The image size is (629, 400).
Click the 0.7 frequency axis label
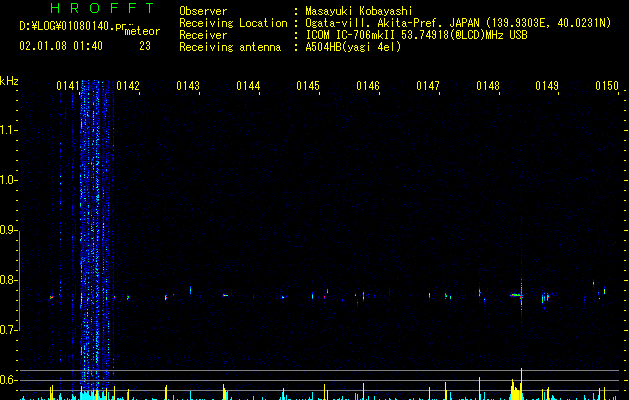9,330
